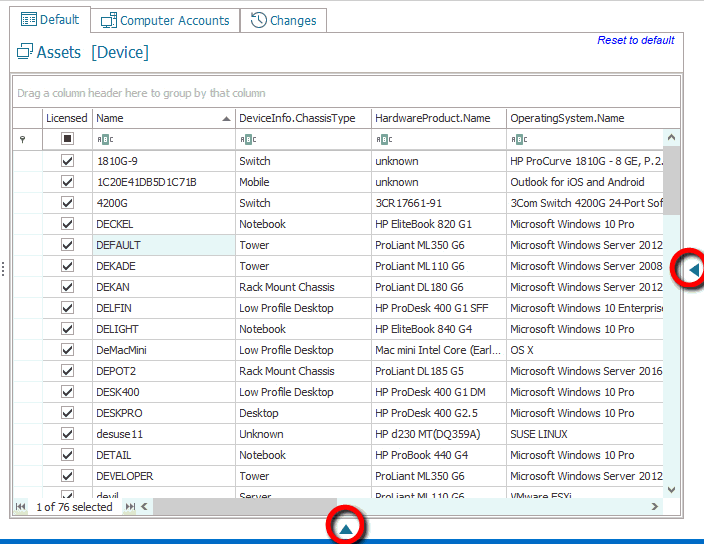Screen dimensions: 704x544
Task: Toggle Licensed checkbox for DESKPRO
Action: coord(67,413)
